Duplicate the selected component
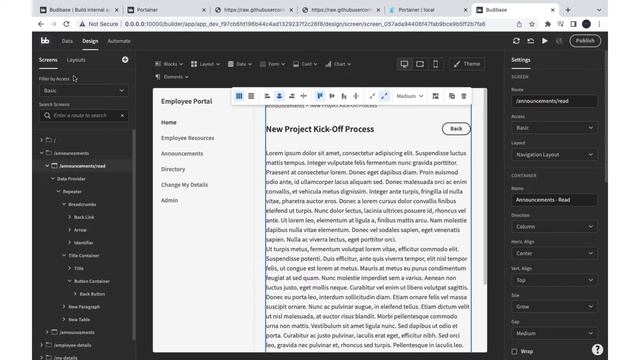 (x=451, y=96)
